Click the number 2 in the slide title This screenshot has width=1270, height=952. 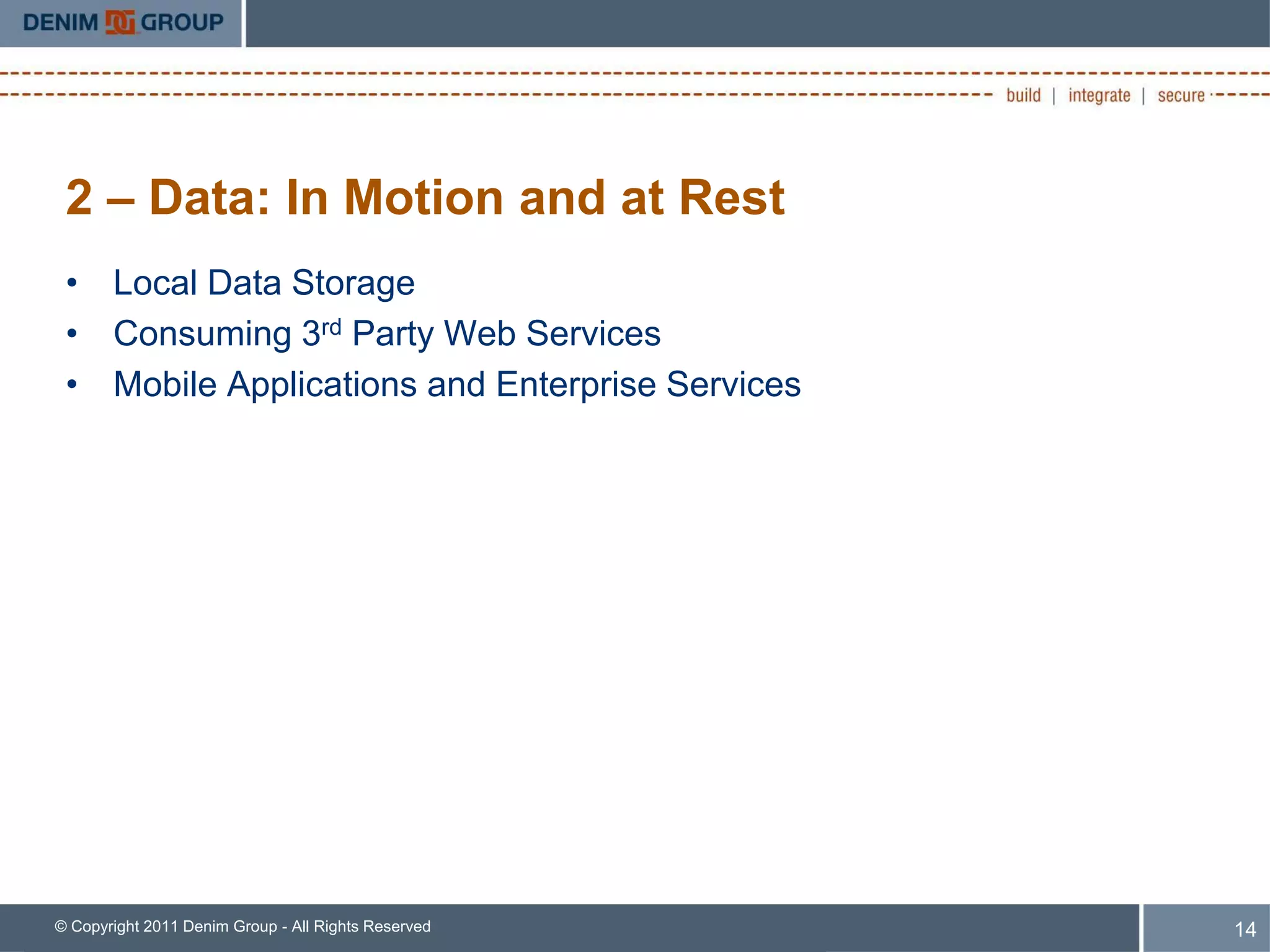[79, 198]
